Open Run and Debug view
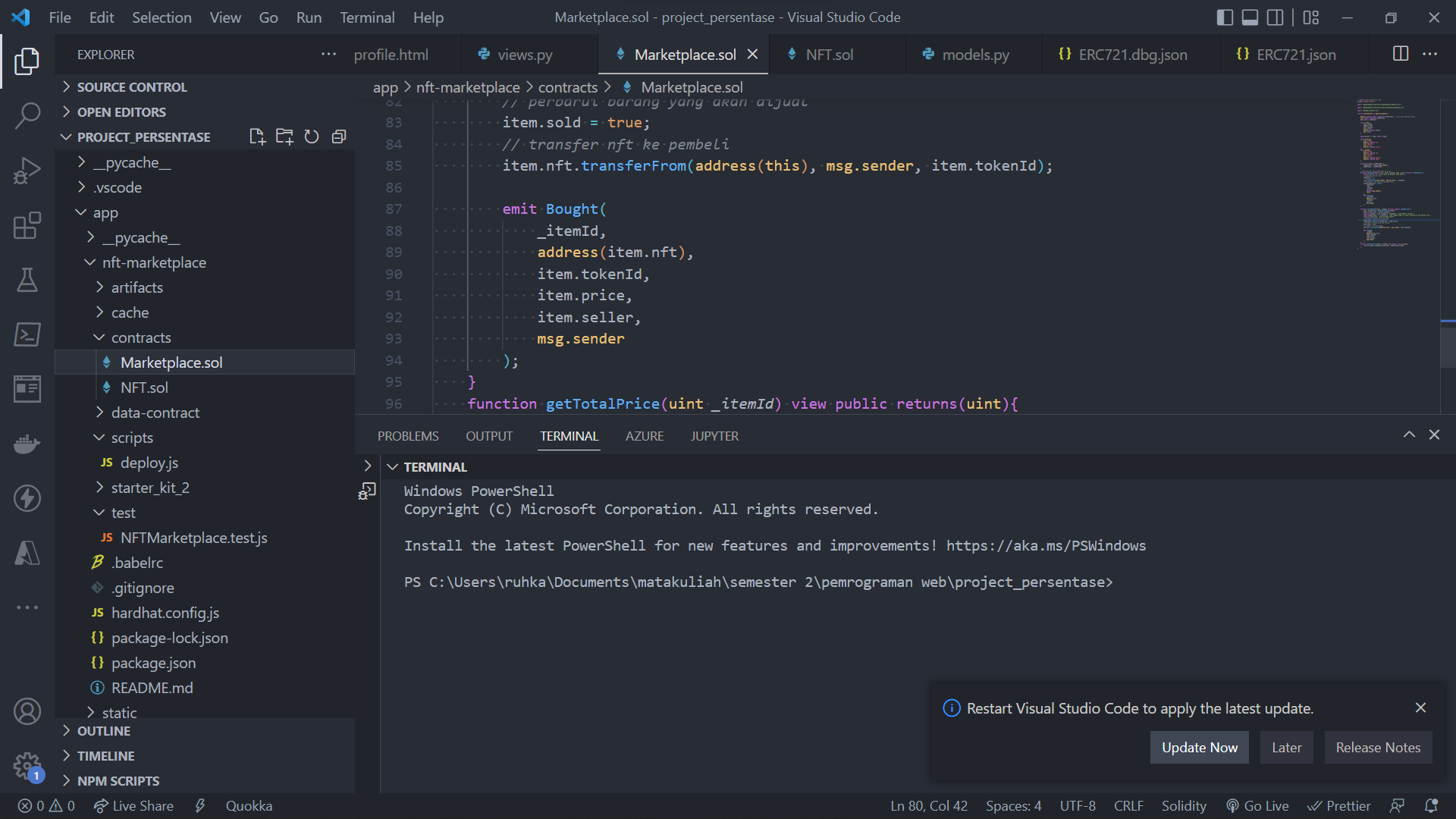1456x819 pixels. (x=27, y=171)
